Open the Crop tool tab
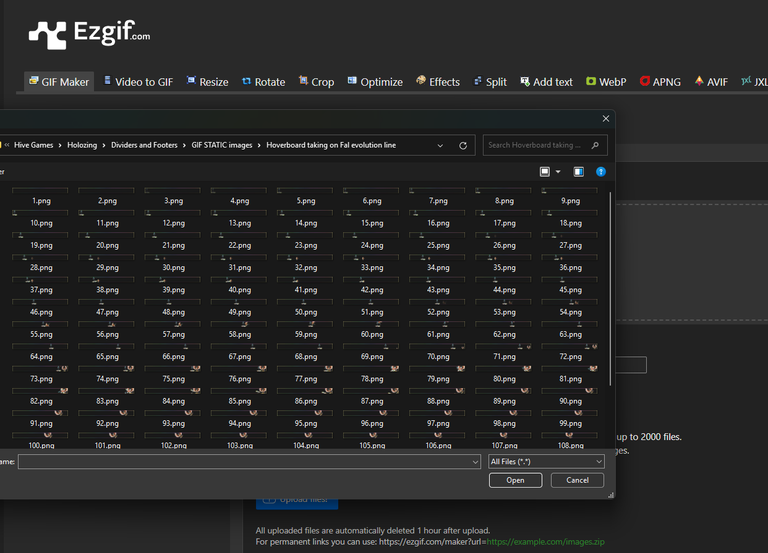768x553 pixels. [x=316, y=82]
